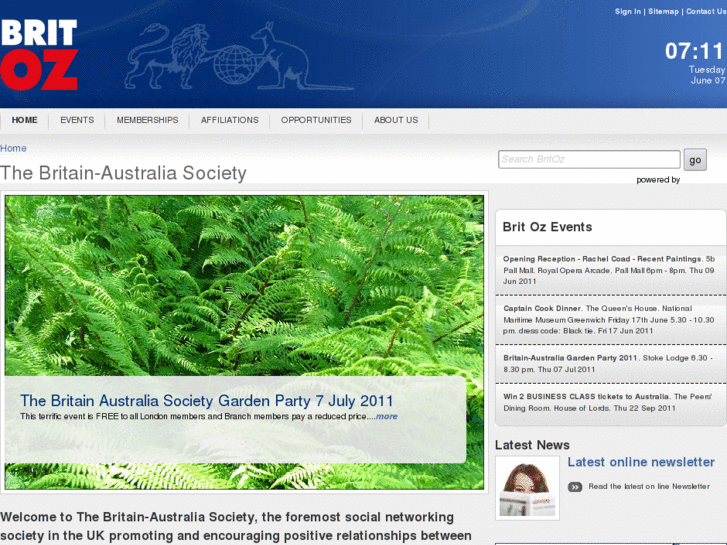Click the Brit Oz Events heading
Screen dimensions: 727x545
tap(547, 227)
